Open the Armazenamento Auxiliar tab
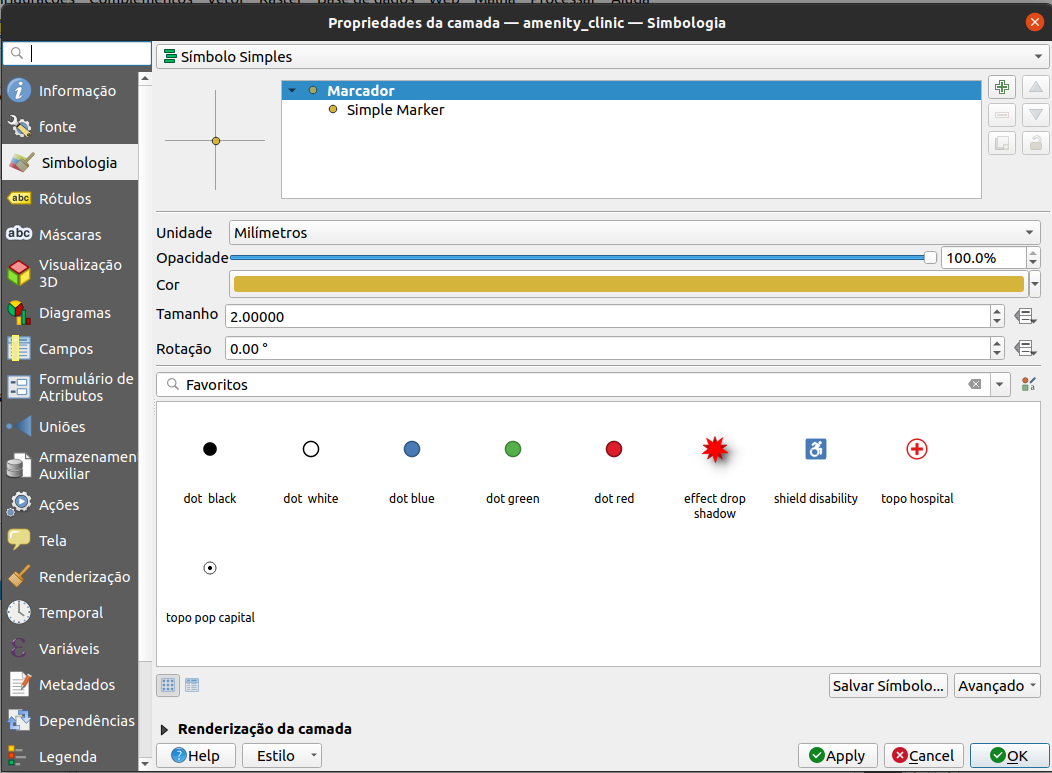1052x773 pixels. (x=70, y=465)
